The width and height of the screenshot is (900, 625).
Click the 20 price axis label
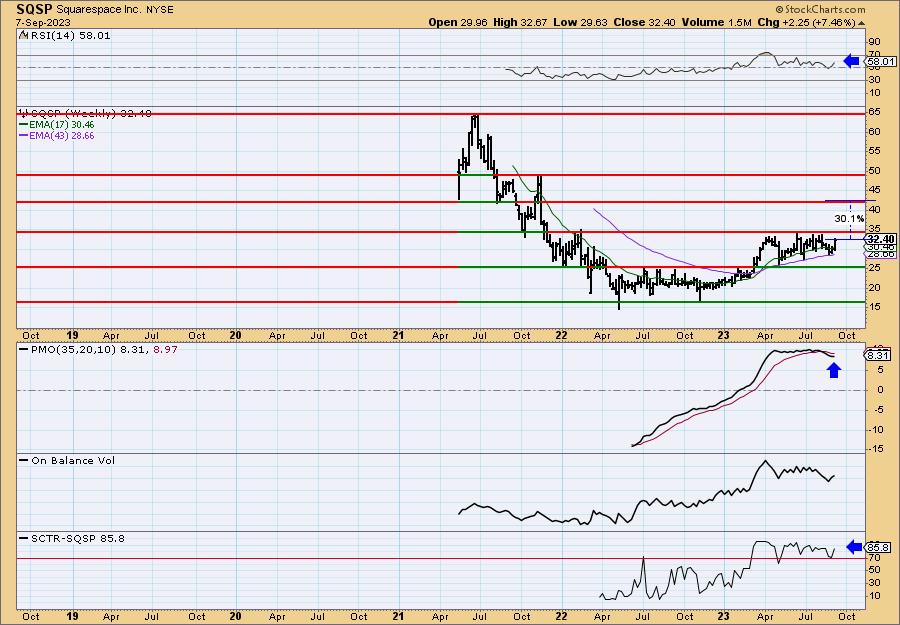pos(875,288)
